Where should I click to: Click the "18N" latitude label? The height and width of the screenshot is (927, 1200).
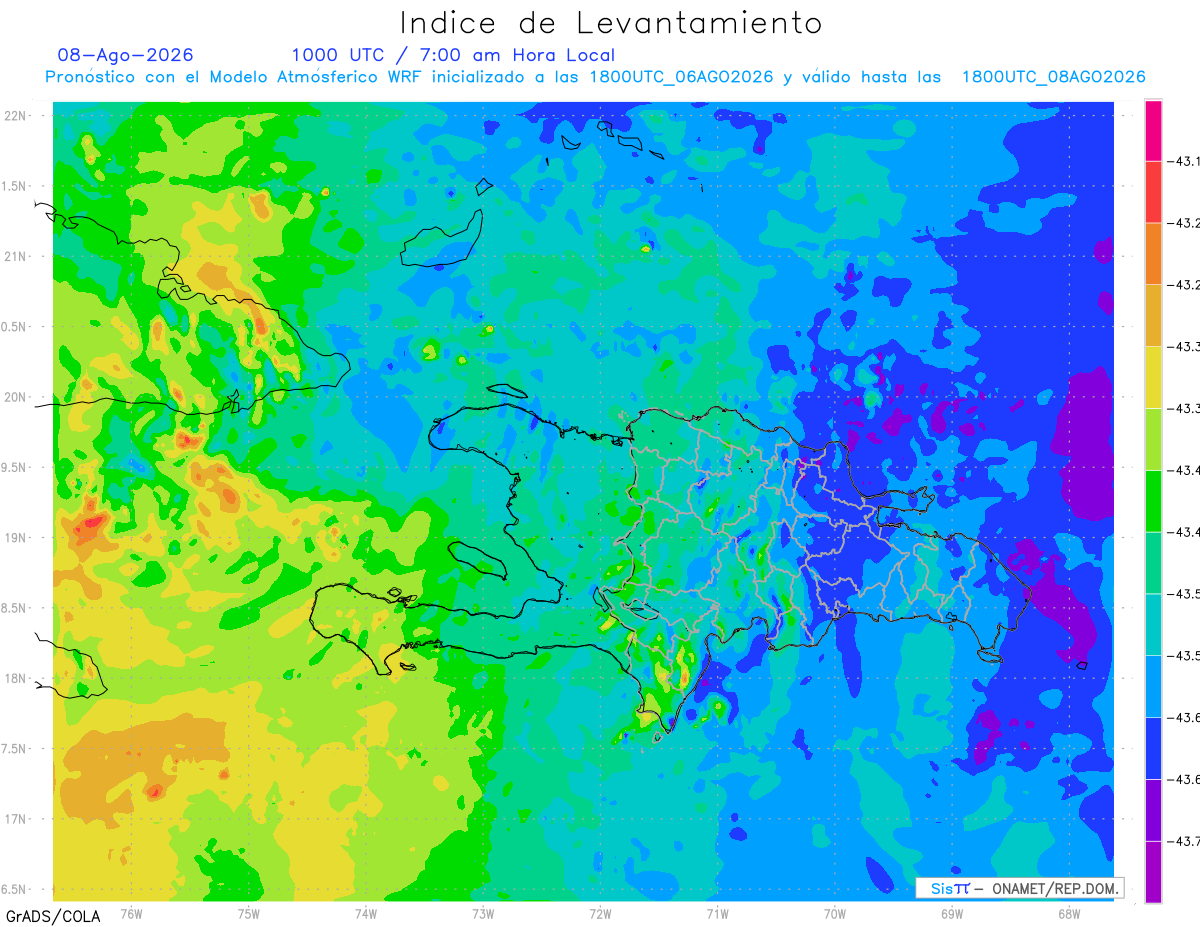(x=15, y=678)
